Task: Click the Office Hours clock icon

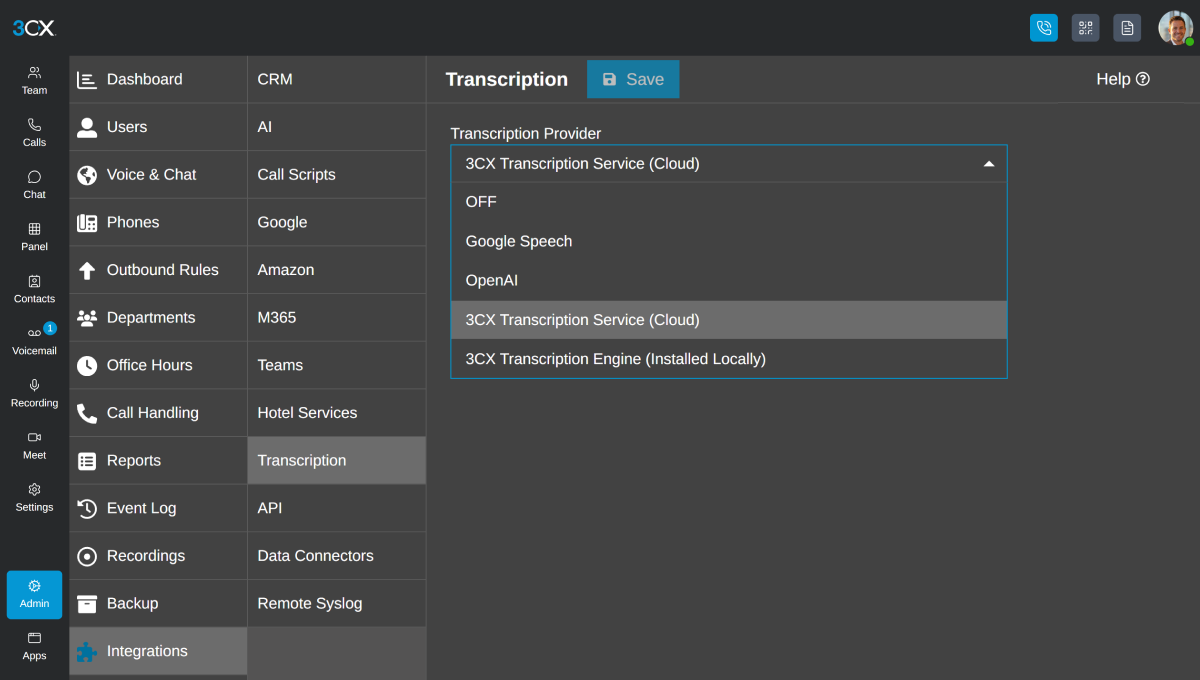Action: tap(87, 365)
